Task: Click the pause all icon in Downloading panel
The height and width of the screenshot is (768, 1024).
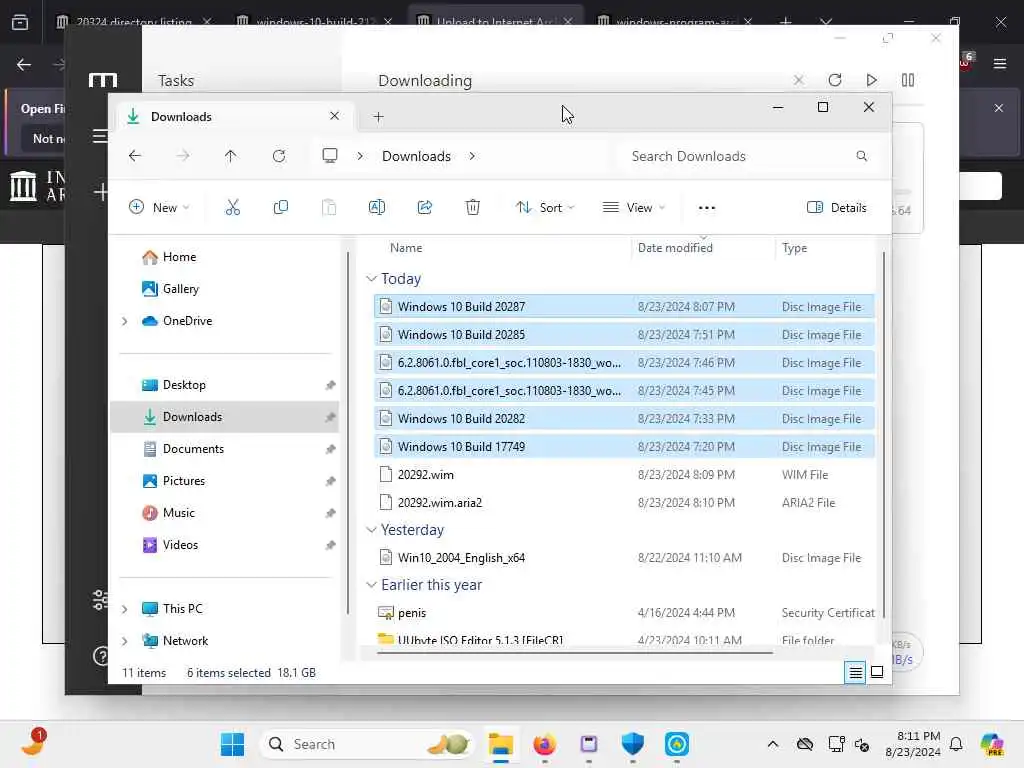Action: (x=908, y=80)
